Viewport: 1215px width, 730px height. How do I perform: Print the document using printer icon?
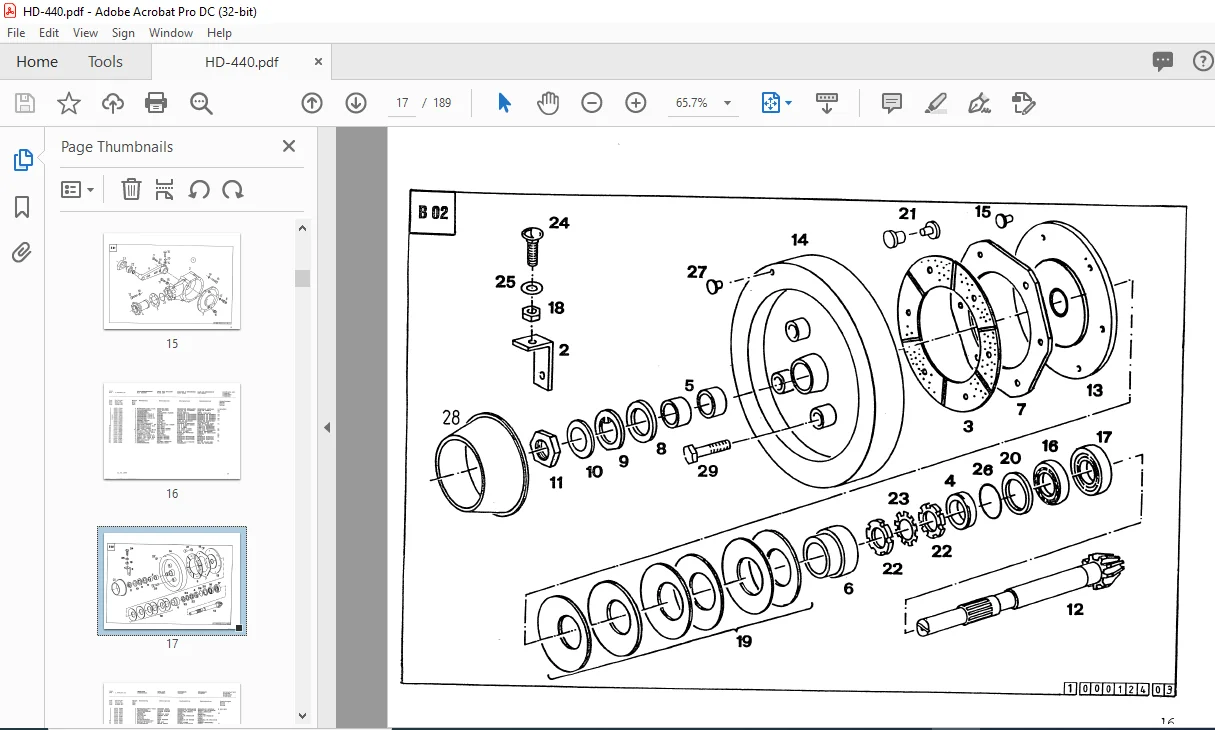(156, 103)
